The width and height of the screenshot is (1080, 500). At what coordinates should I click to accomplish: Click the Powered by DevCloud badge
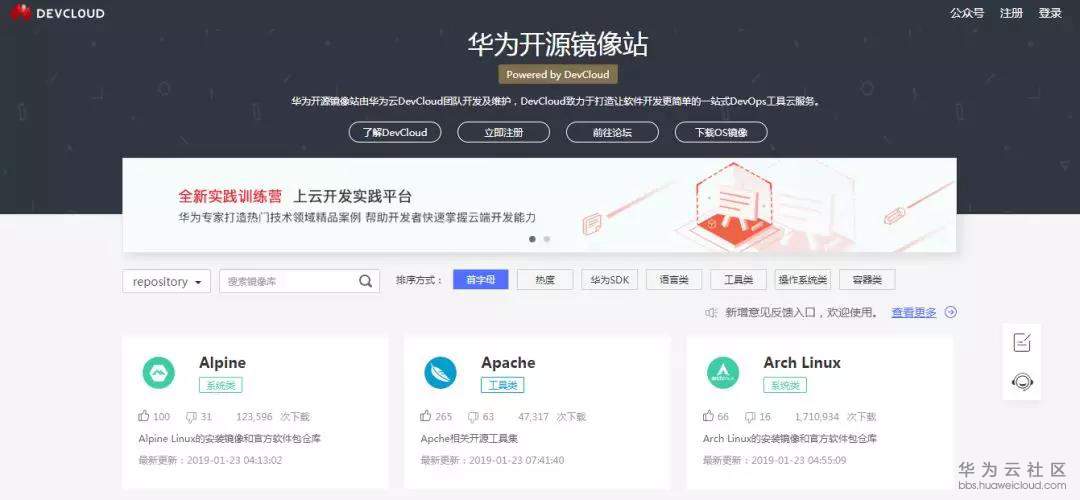click(558, 74)
